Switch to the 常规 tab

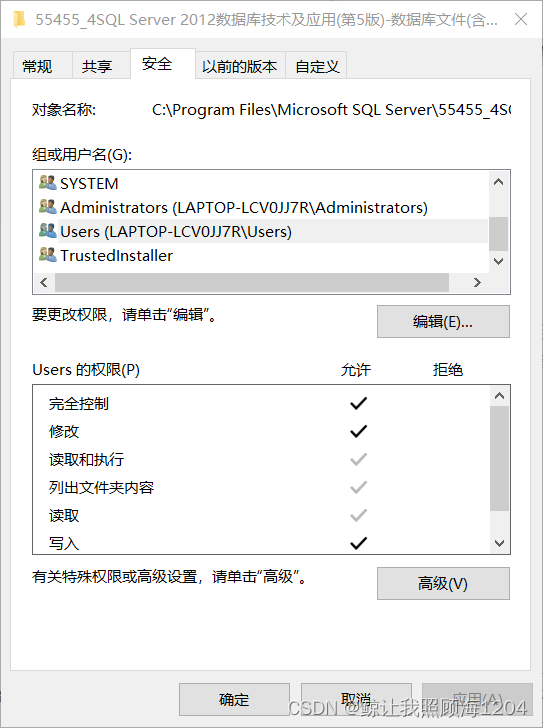tap(37, 66)
